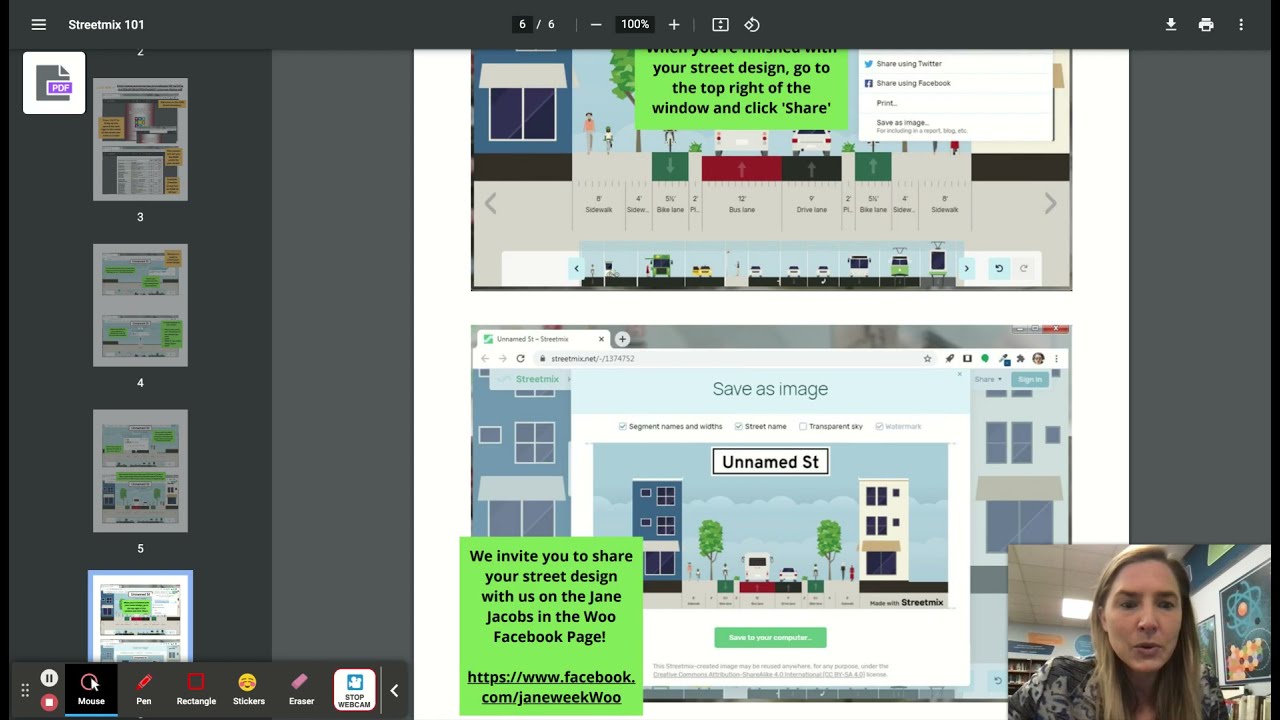The height and width of the screenshot is (720, 1280).
Task: Collapse the recording toolbar with chevron
Action: [394, 690]
